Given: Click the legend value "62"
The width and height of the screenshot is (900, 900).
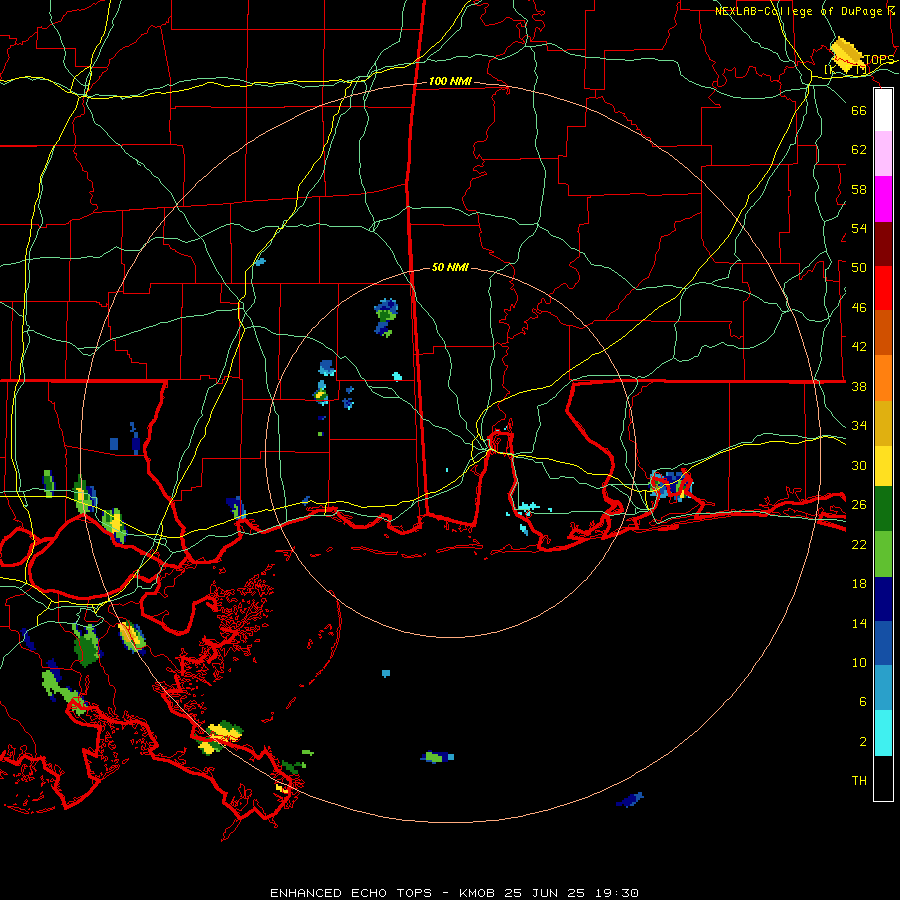Looking at the screenshot, I should [859, 149].
